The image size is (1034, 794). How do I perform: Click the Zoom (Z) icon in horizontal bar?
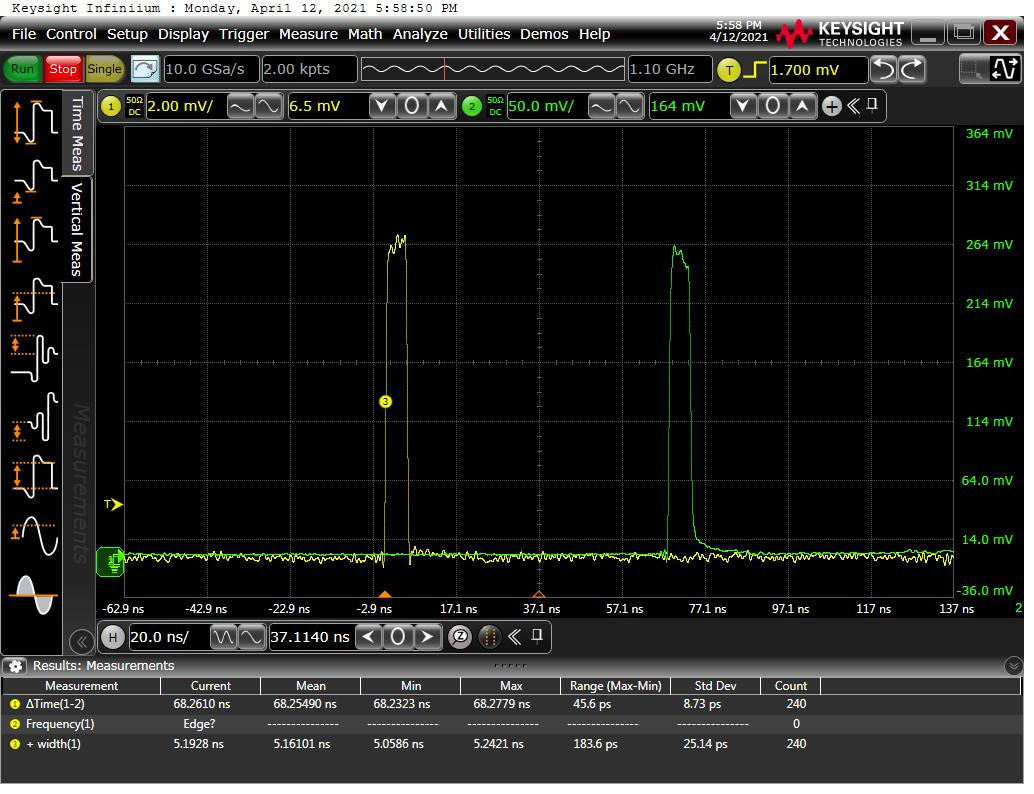click(x=459, y=636)
